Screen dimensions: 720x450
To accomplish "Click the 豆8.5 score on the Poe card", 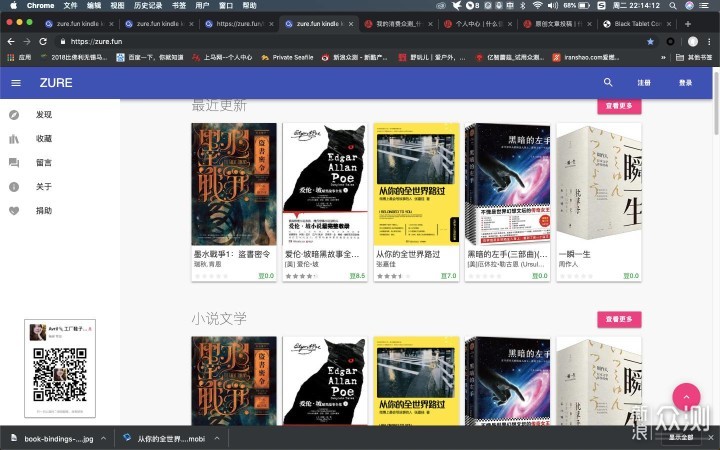I will [x=357, y=276].
